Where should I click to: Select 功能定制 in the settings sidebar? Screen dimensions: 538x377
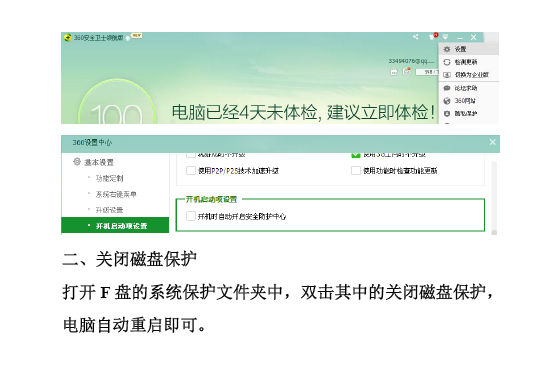[x=109, y=178]
